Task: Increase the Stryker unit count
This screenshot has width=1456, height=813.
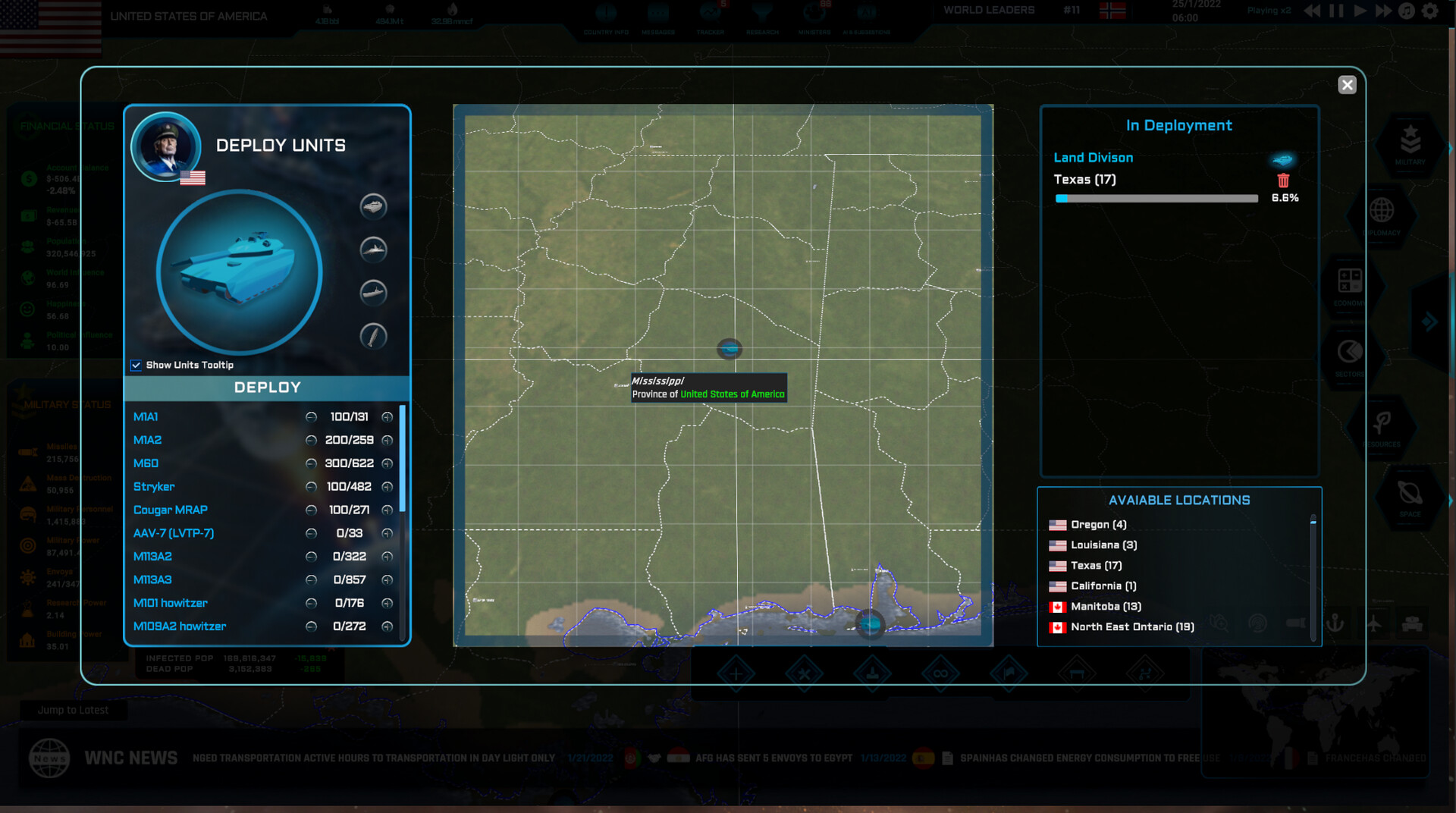Action: pos(388,487)
